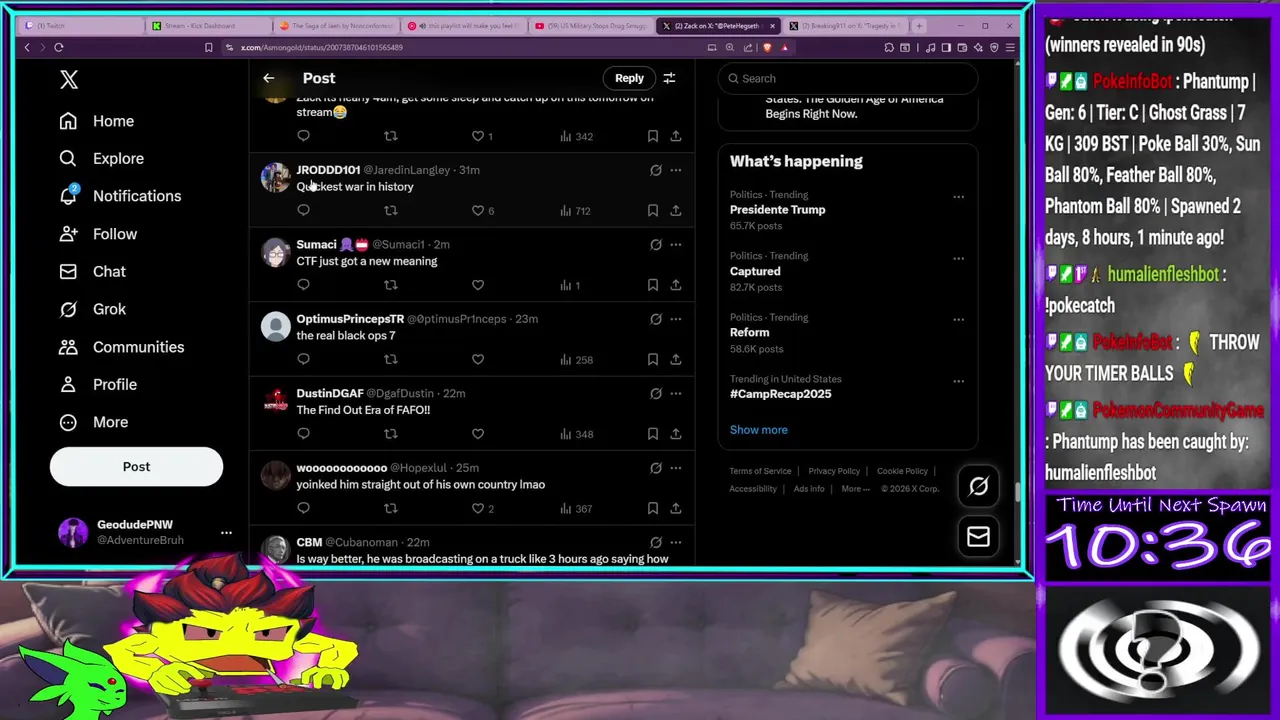Reload the page in the browser

[59, 47]
